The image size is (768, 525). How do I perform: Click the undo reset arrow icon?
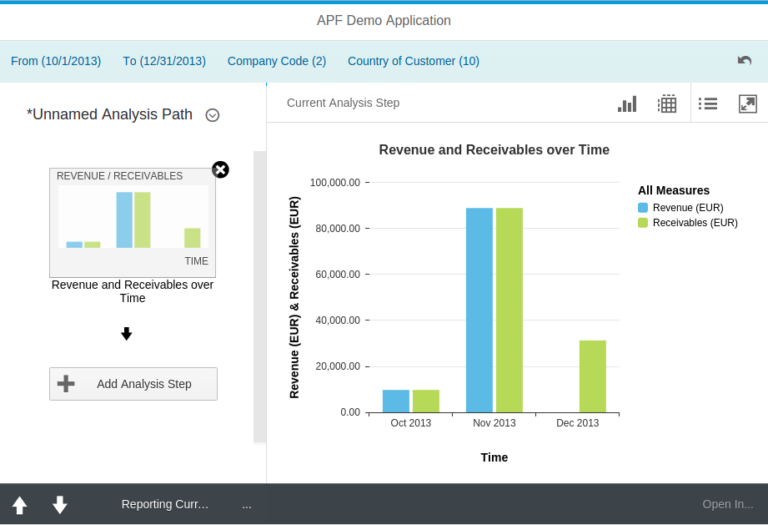tap(744, 61)
